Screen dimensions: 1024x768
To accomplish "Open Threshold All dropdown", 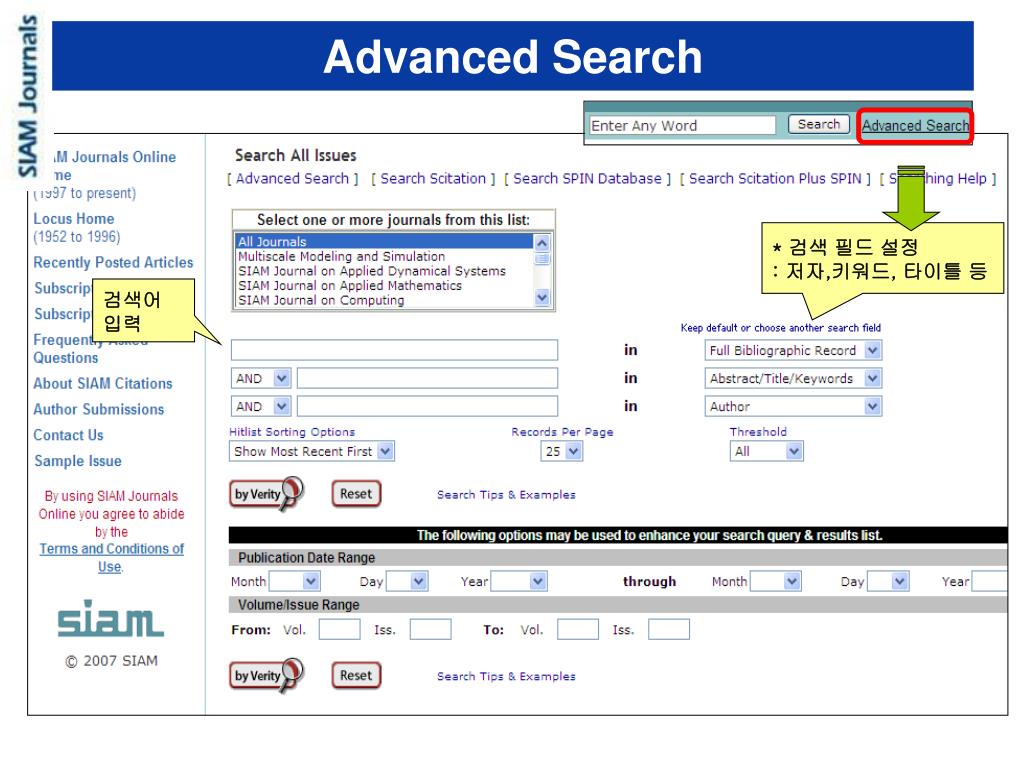I will click(x=767, y=451).
